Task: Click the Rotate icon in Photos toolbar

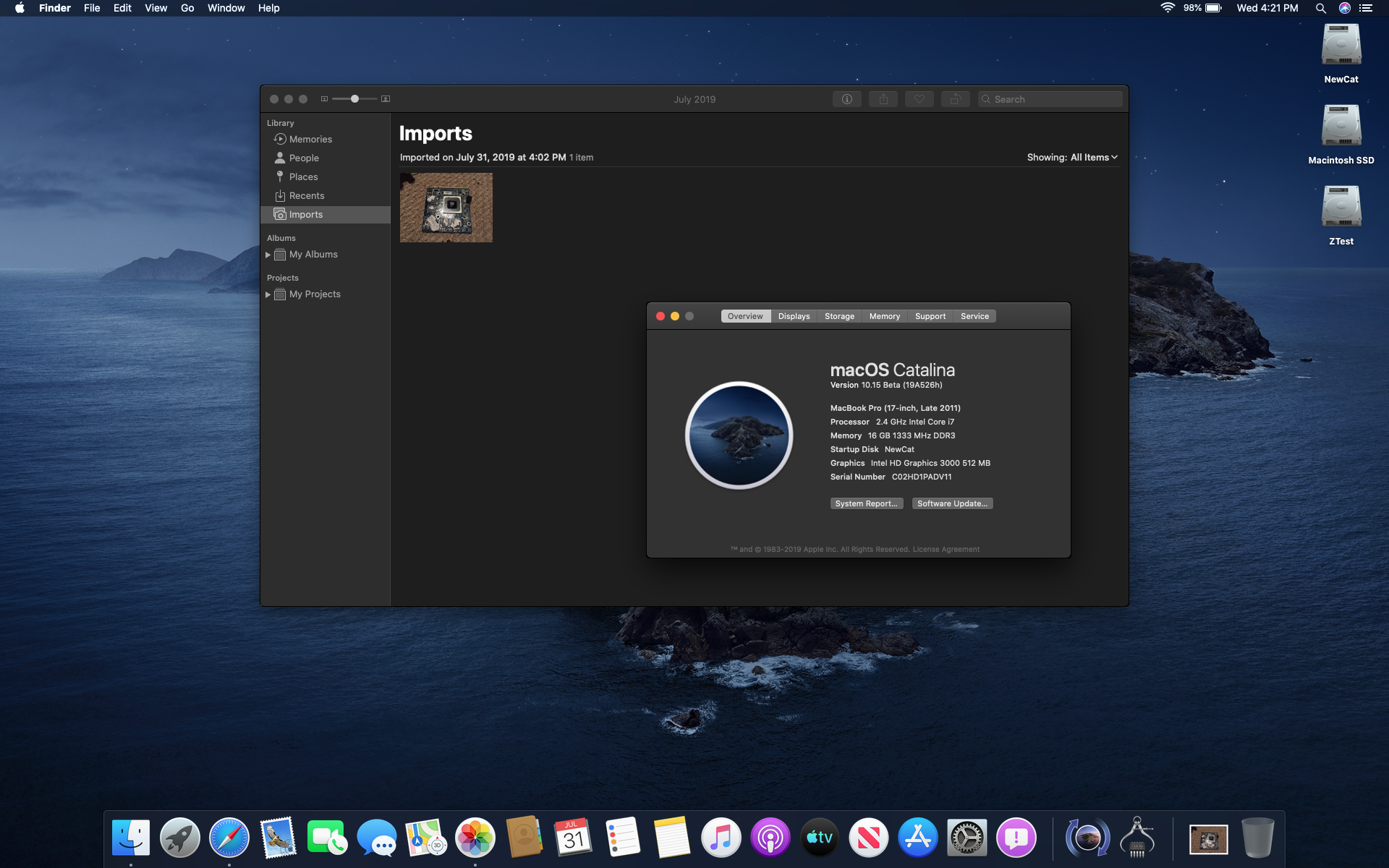Action: click(x=955, y=99)
